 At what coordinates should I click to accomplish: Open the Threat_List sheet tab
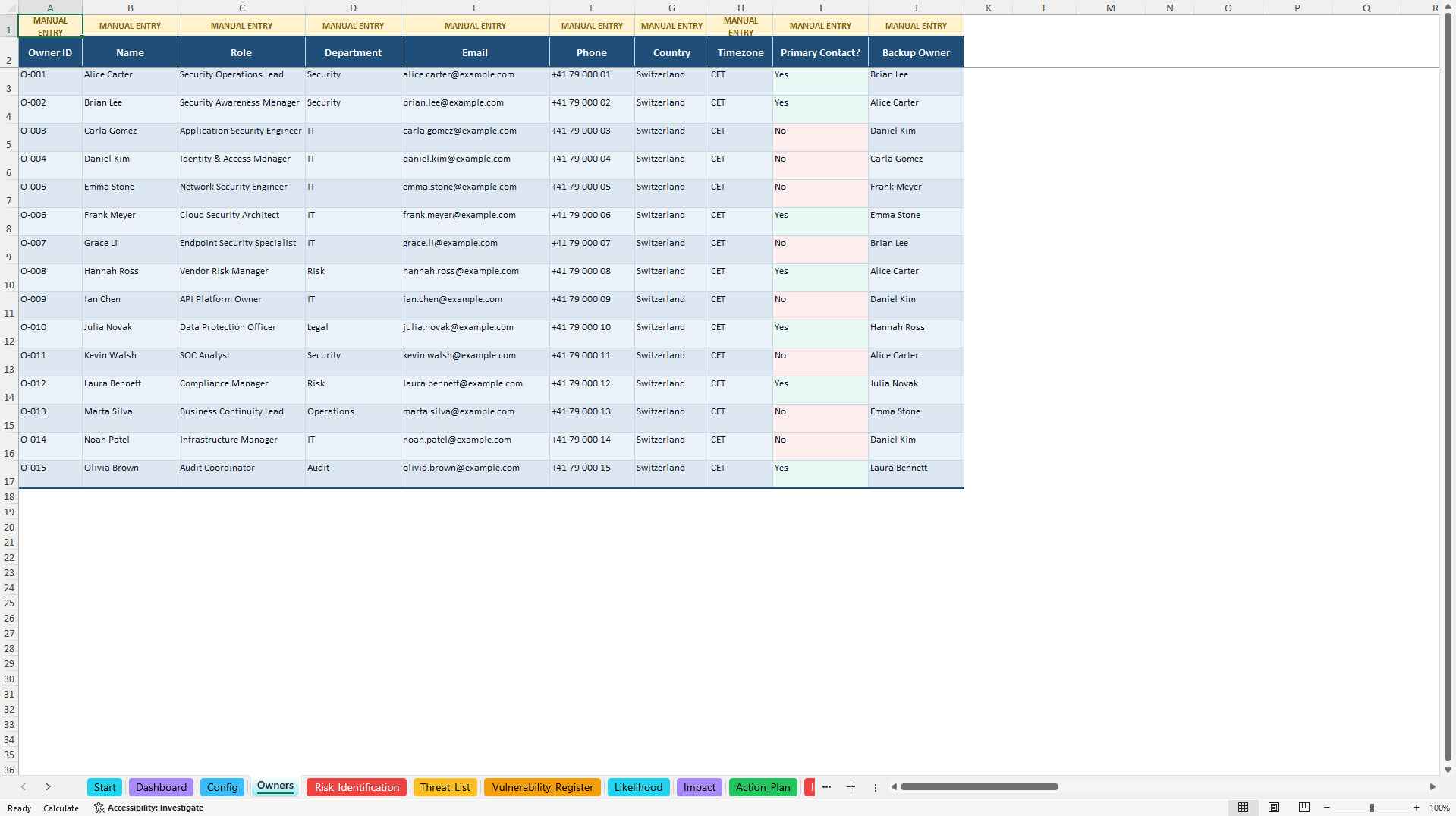pyautogui.click(x=445, y=787)
